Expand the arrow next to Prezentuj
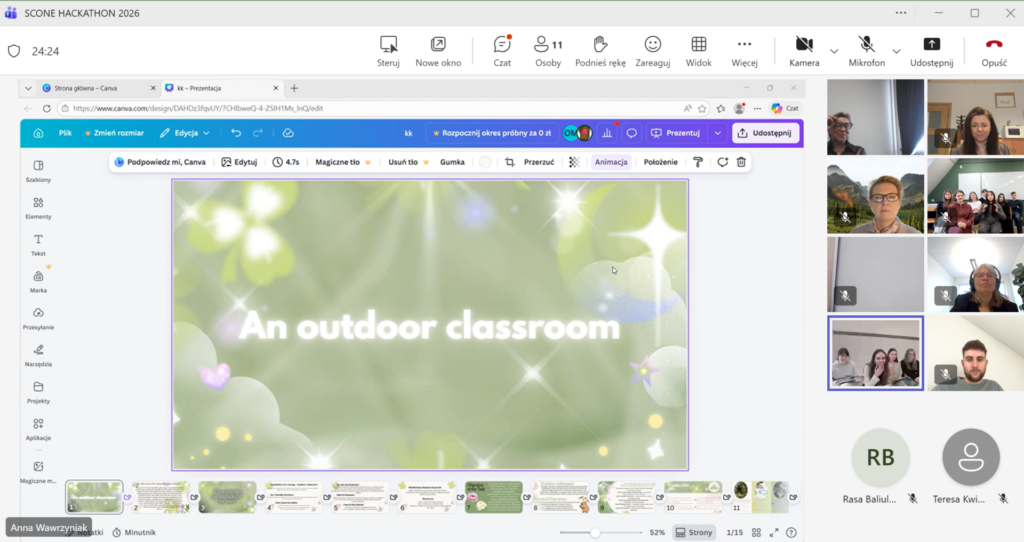This screenshot has height=542, width=1024. click(717, 133)
